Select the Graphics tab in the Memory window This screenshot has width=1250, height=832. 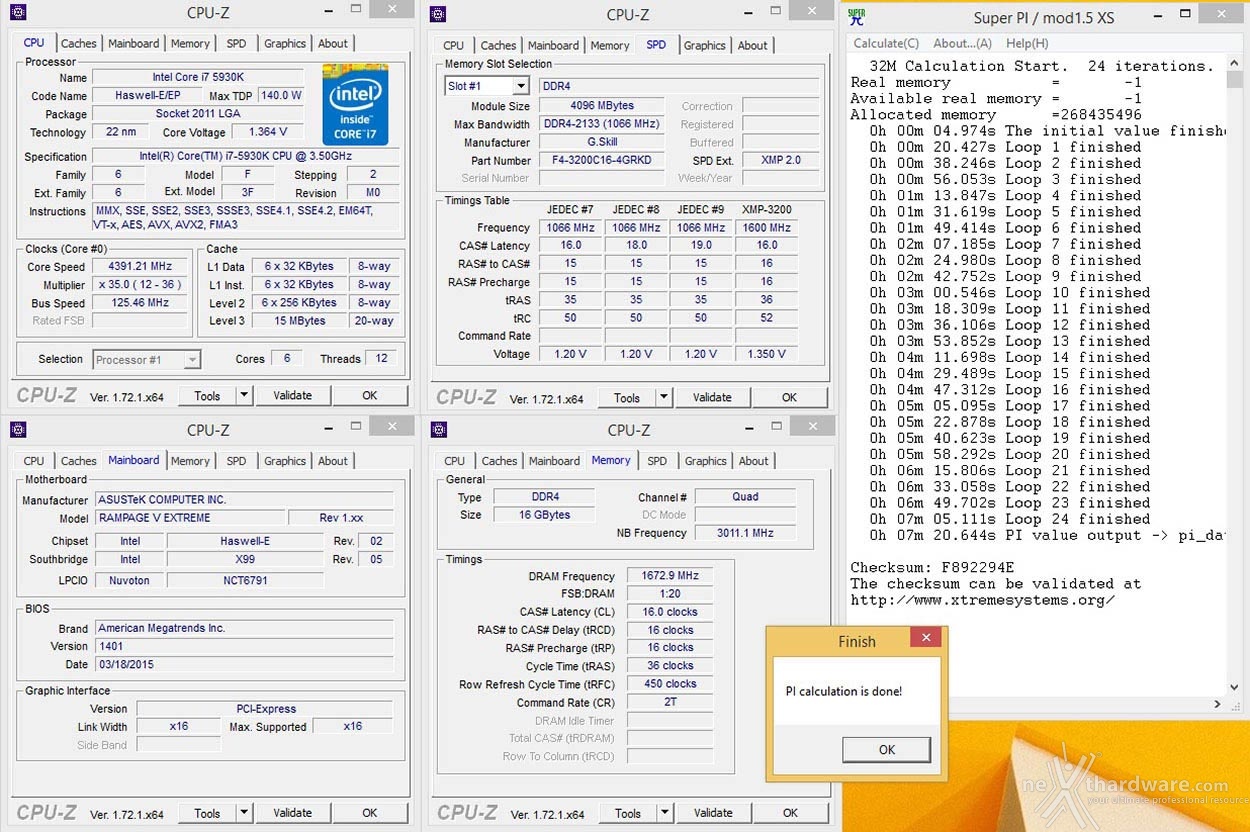706,461
